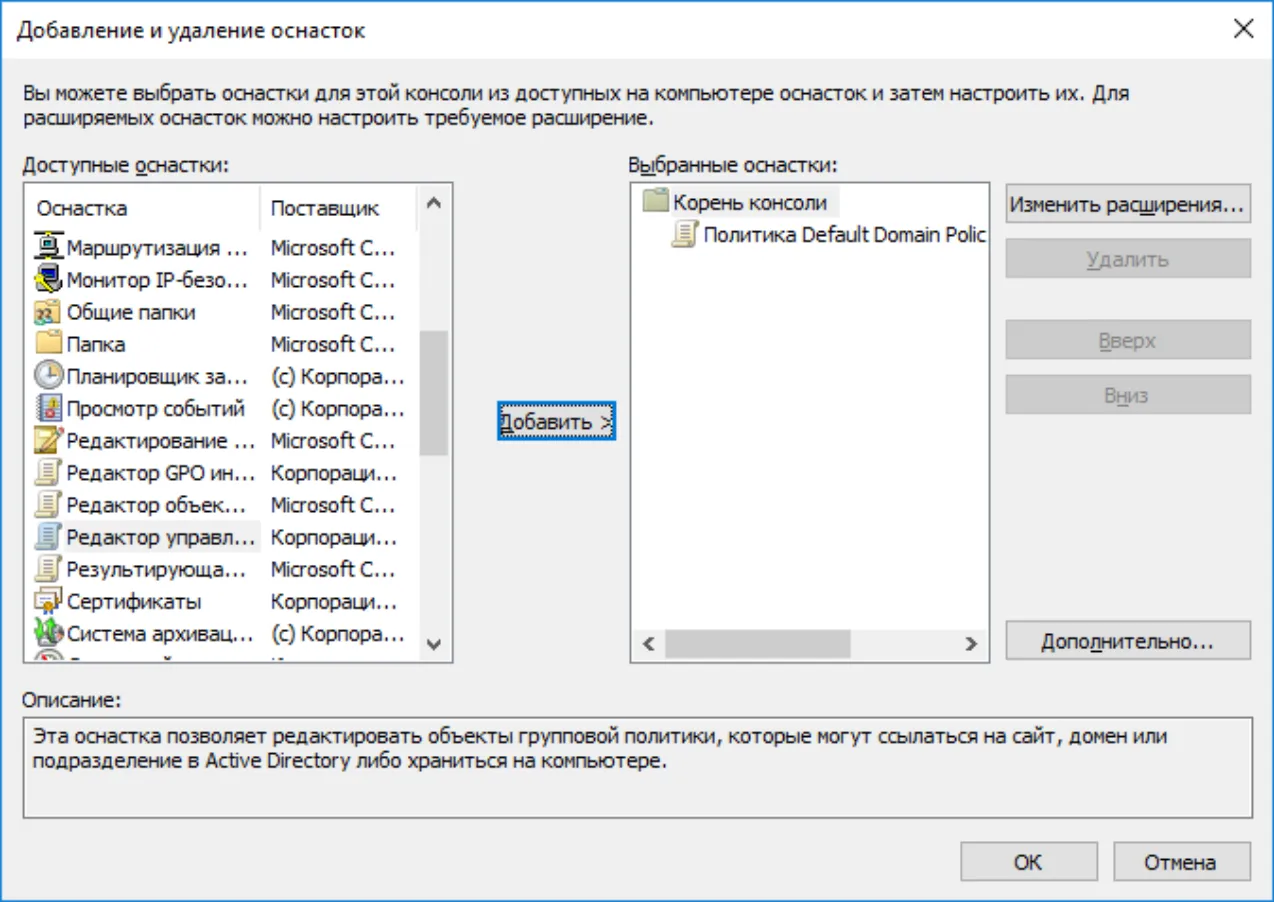The width and height of the screenshot is (1274, 902).
Task: Select the Монитор IP-безопасности snap-in icon
Action: (48, 280)
